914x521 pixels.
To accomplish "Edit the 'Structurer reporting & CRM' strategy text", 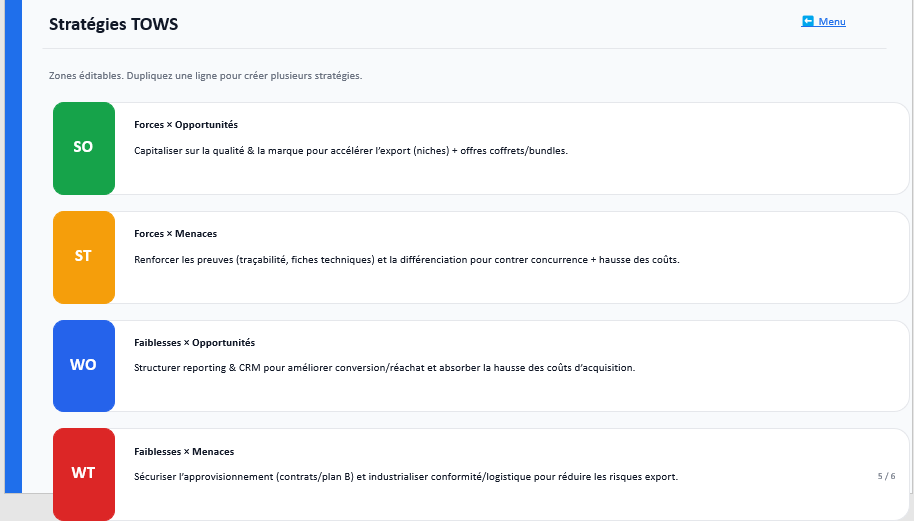I will tap(384, 367).
